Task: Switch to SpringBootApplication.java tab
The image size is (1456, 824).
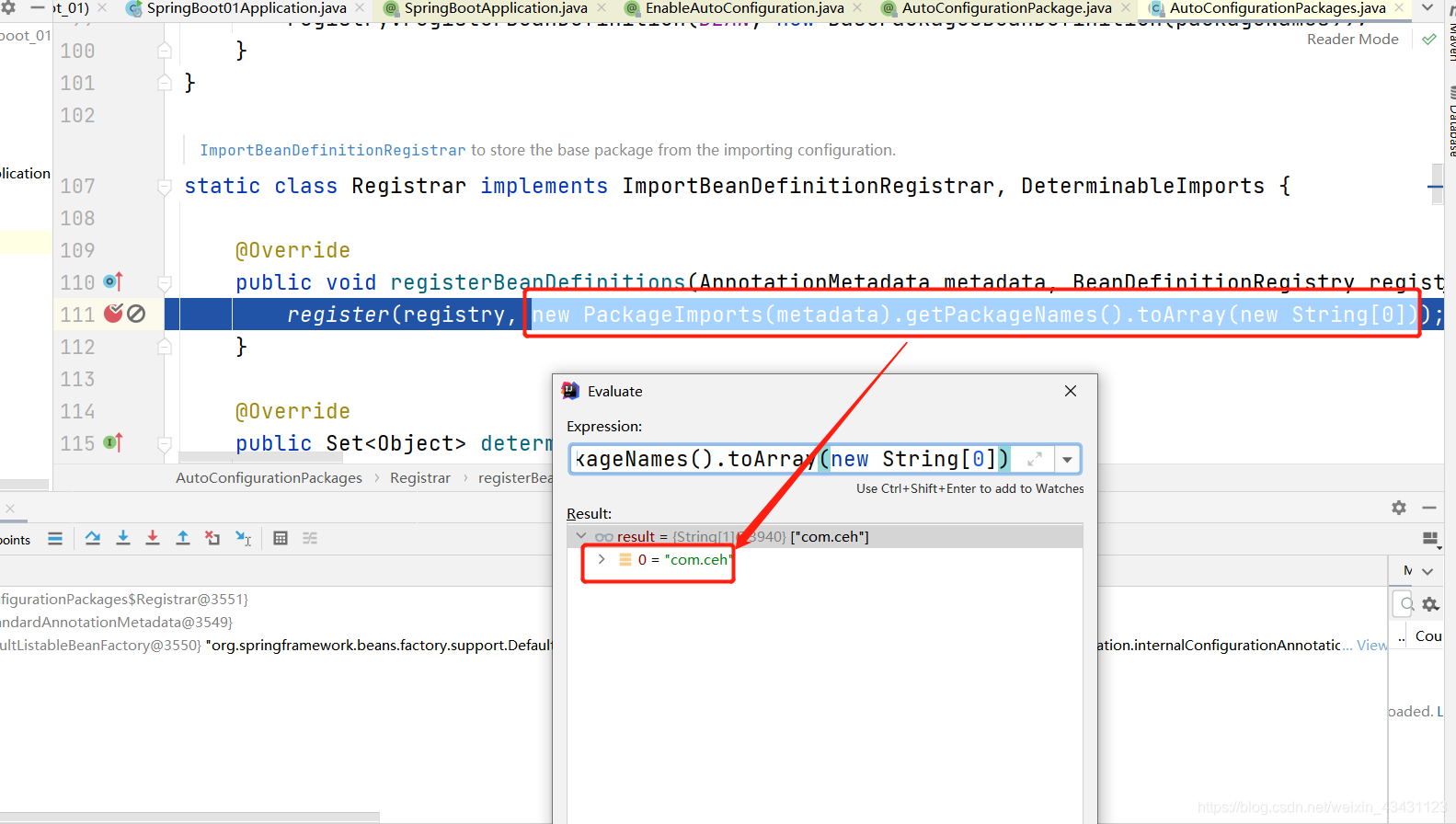Action: coord(495,8)
